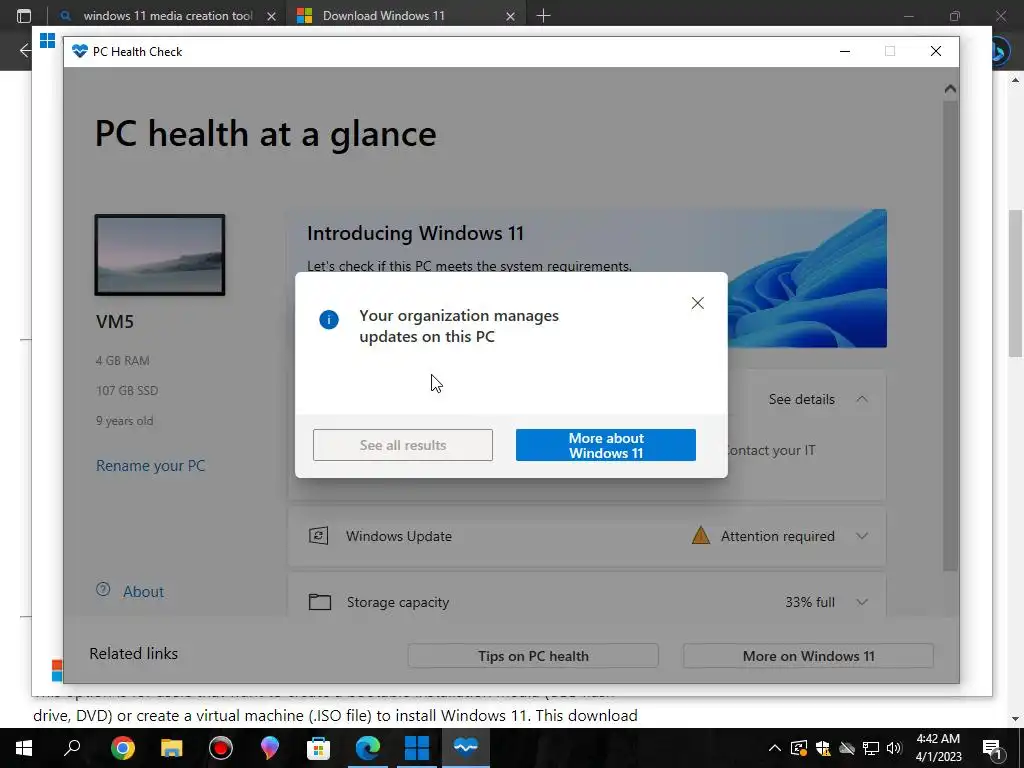Click the Storage capacity folder icon
1024x768 pixels.
pos(319,601)
